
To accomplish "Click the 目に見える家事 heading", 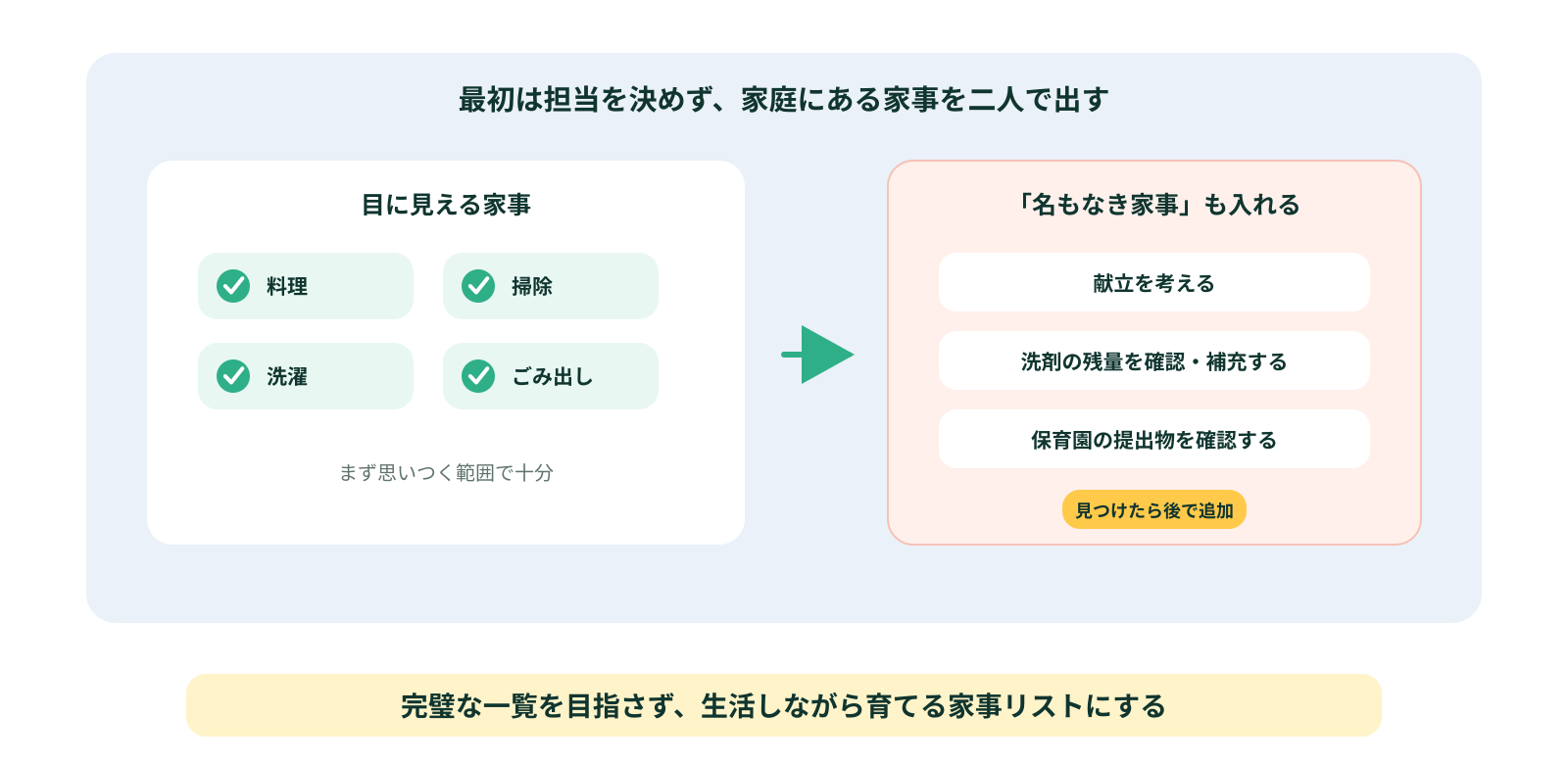I will (x=446, y=205).
